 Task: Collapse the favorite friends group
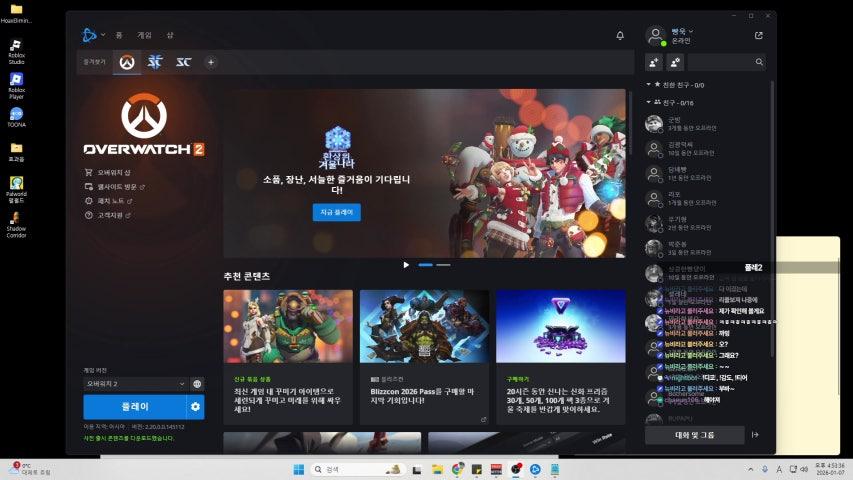(x=649, y=85)
